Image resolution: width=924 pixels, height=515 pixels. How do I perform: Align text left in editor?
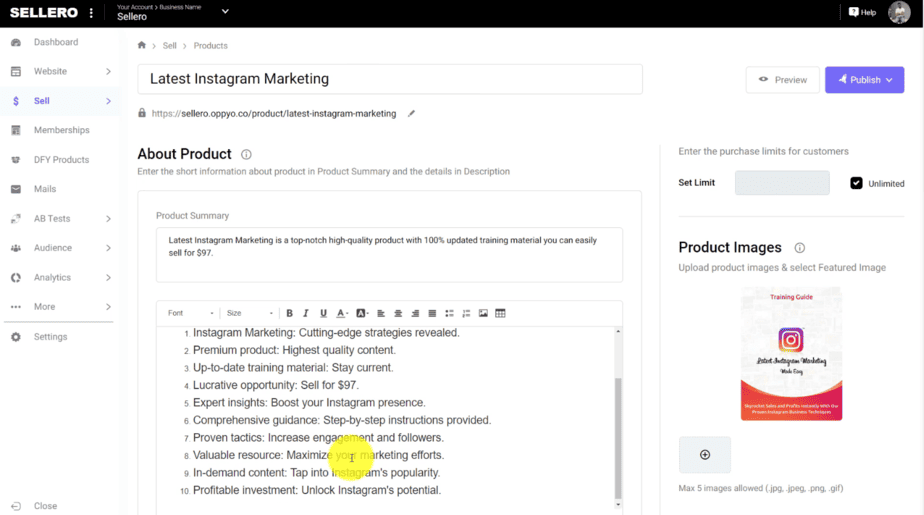[x=381, y=313]
